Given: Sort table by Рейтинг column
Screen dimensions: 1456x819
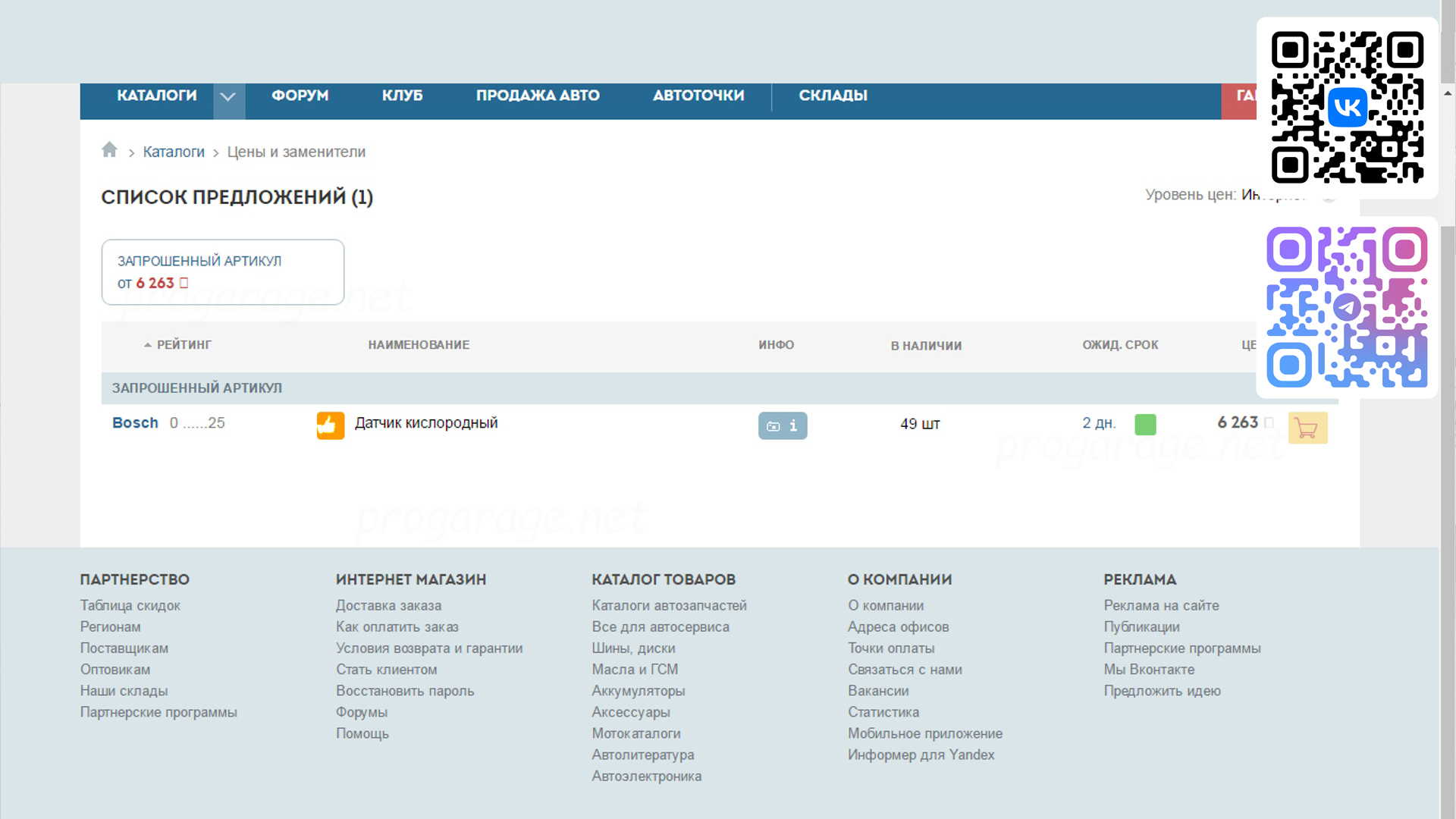Looking at the screenshot, I should coord(183,345).
